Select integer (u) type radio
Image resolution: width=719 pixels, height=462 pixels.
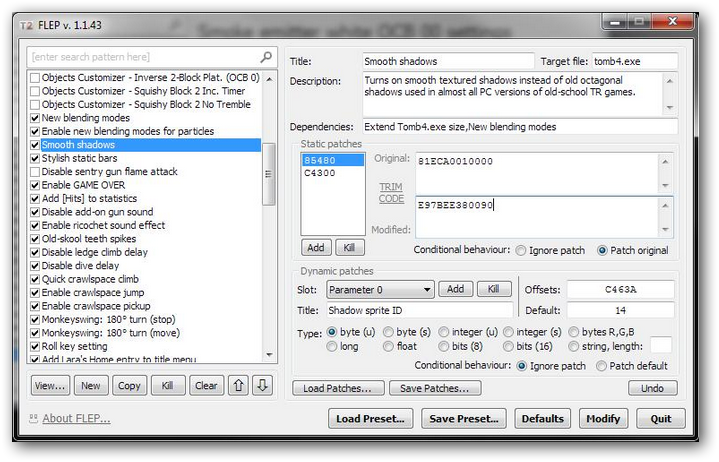tap(443, 332)
